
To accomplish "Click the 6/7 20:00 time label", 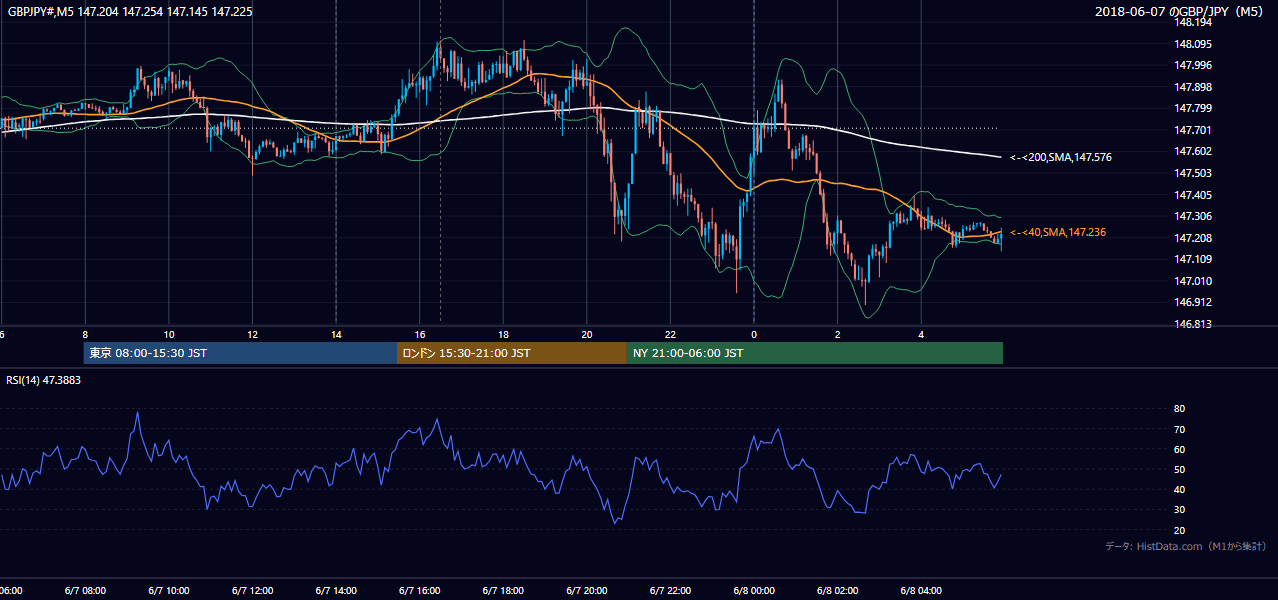I will (x=587, y=591).
